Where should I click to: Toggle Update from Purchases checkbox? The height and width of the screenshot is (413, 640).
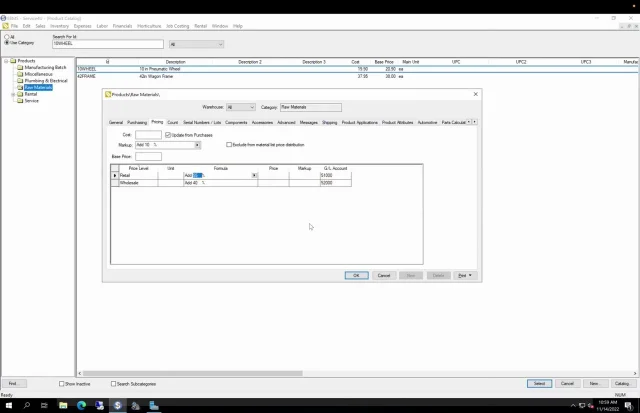click(x=167, y=135)
